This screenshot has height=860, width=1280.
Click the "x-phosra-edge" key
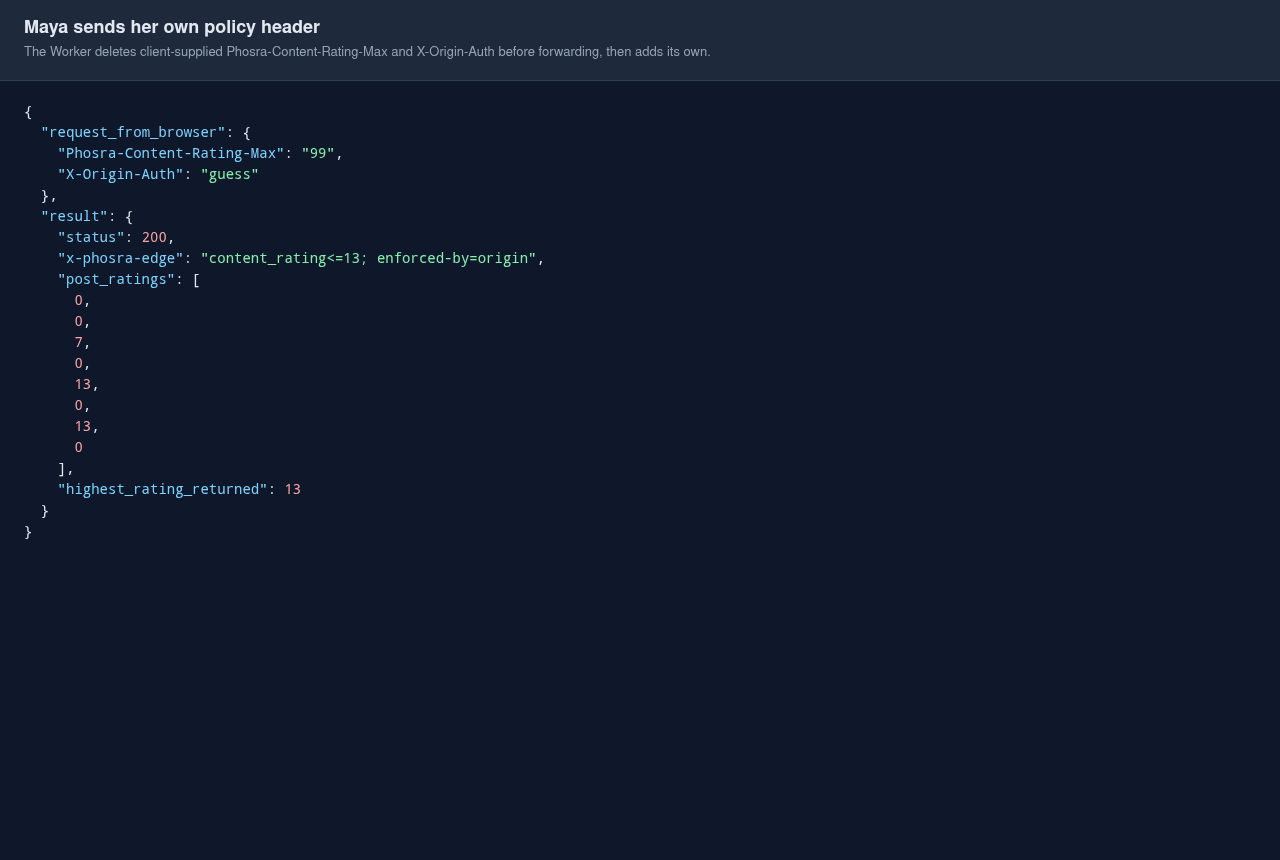pyautogui.click(x=121, y=258)
